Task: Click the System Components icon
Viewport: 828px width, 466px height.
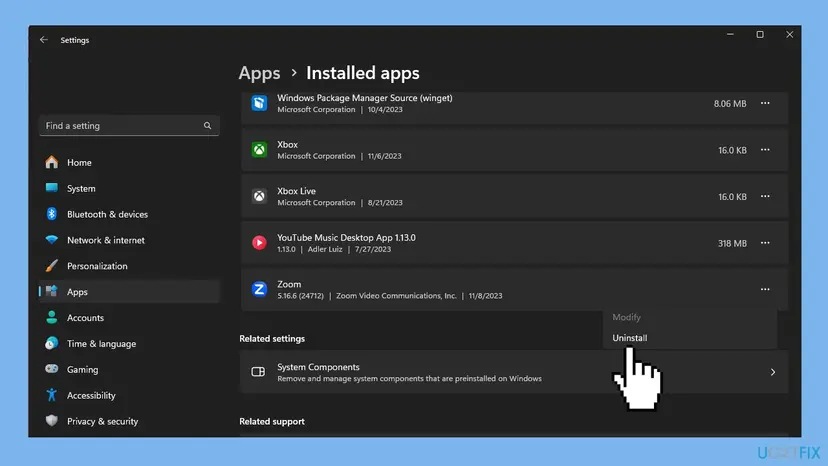Action: point(258,372)
